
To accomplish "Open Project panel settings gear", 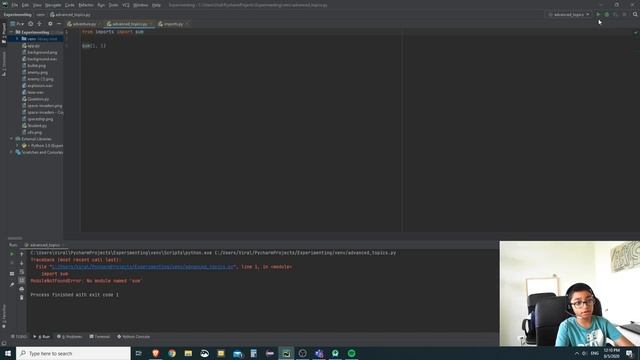I will click(x=50, y=24).
